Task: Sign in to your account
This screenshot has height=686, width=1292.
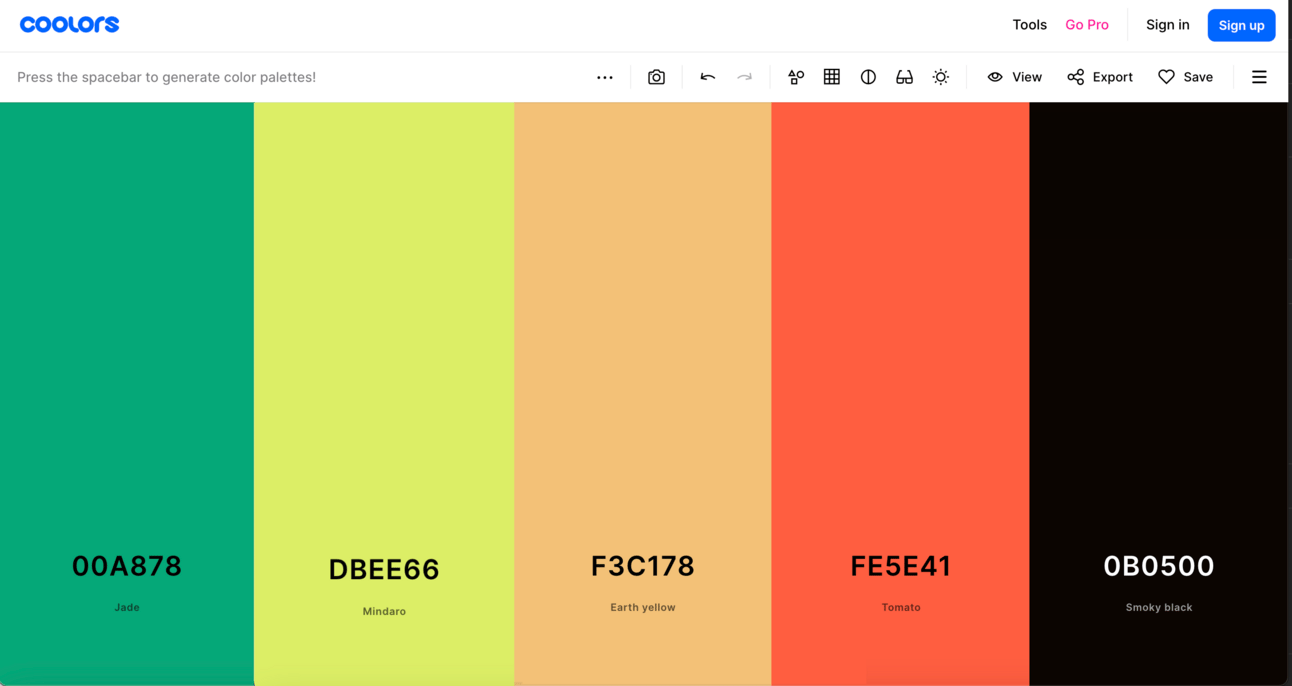Action: (1168, 25)
